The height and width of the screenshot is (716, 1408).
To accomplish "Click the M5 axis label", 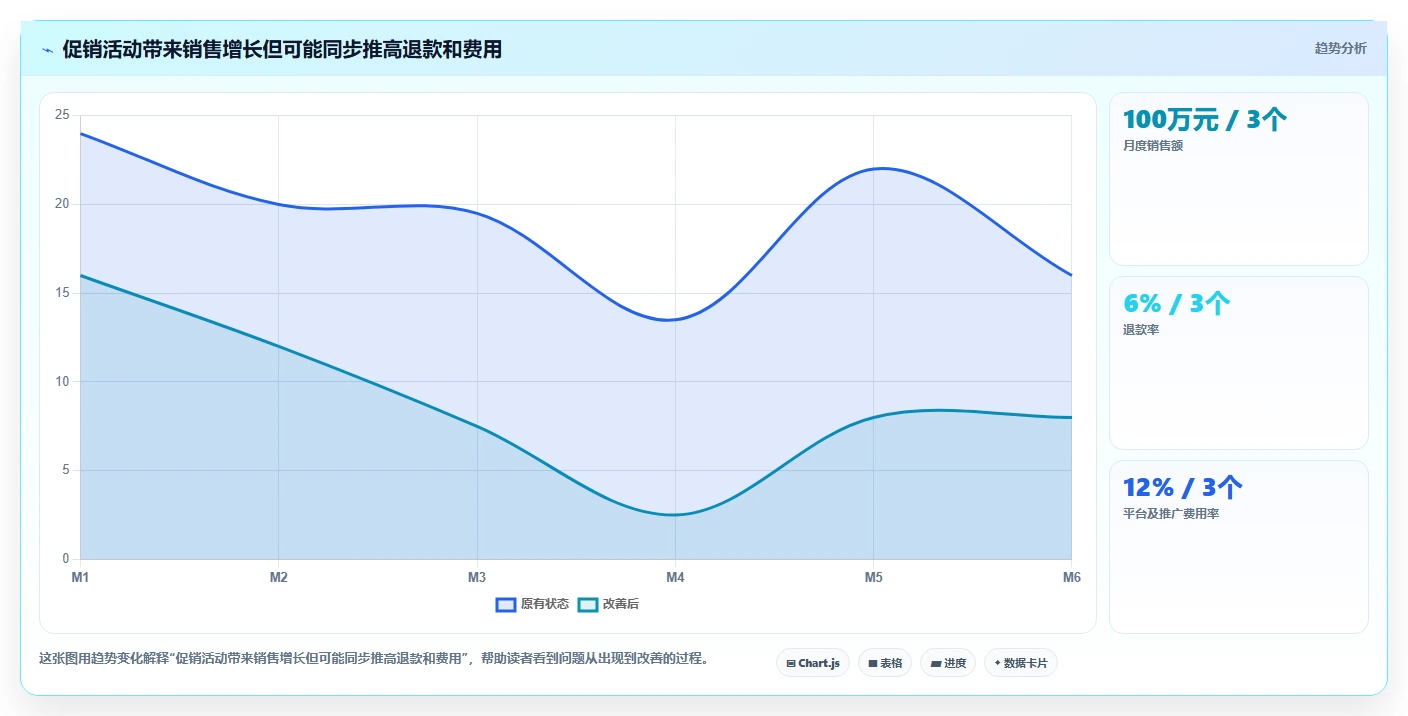I will (x=873, y=577).
